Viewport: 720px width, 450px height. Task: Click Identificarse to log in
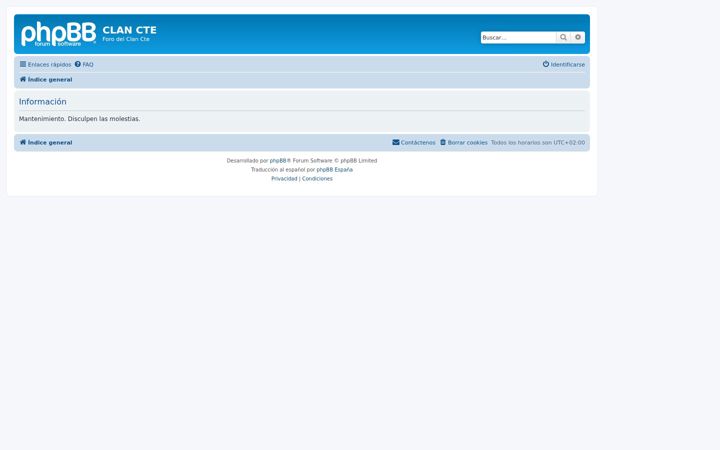pos(564,64)
